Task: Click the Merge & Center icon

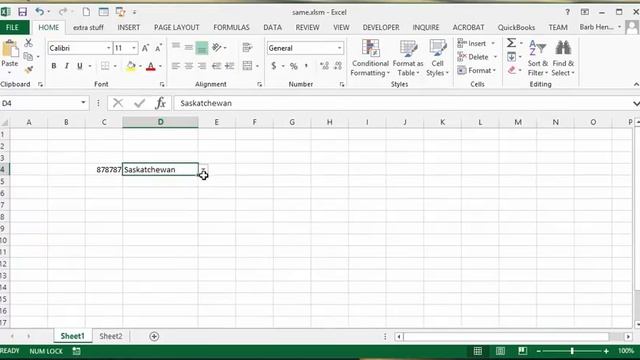Action: [x=247, y=66]
